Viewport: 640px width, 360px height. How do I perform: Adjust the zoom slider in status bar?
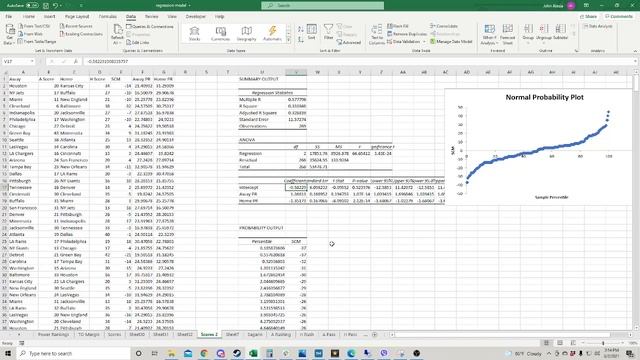point(603,343)
